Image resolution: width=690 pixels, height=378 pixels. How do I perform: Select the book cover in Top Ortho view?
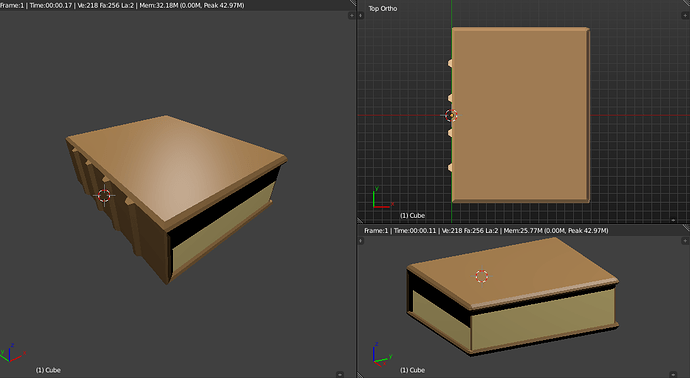click(x=521, y=115)
